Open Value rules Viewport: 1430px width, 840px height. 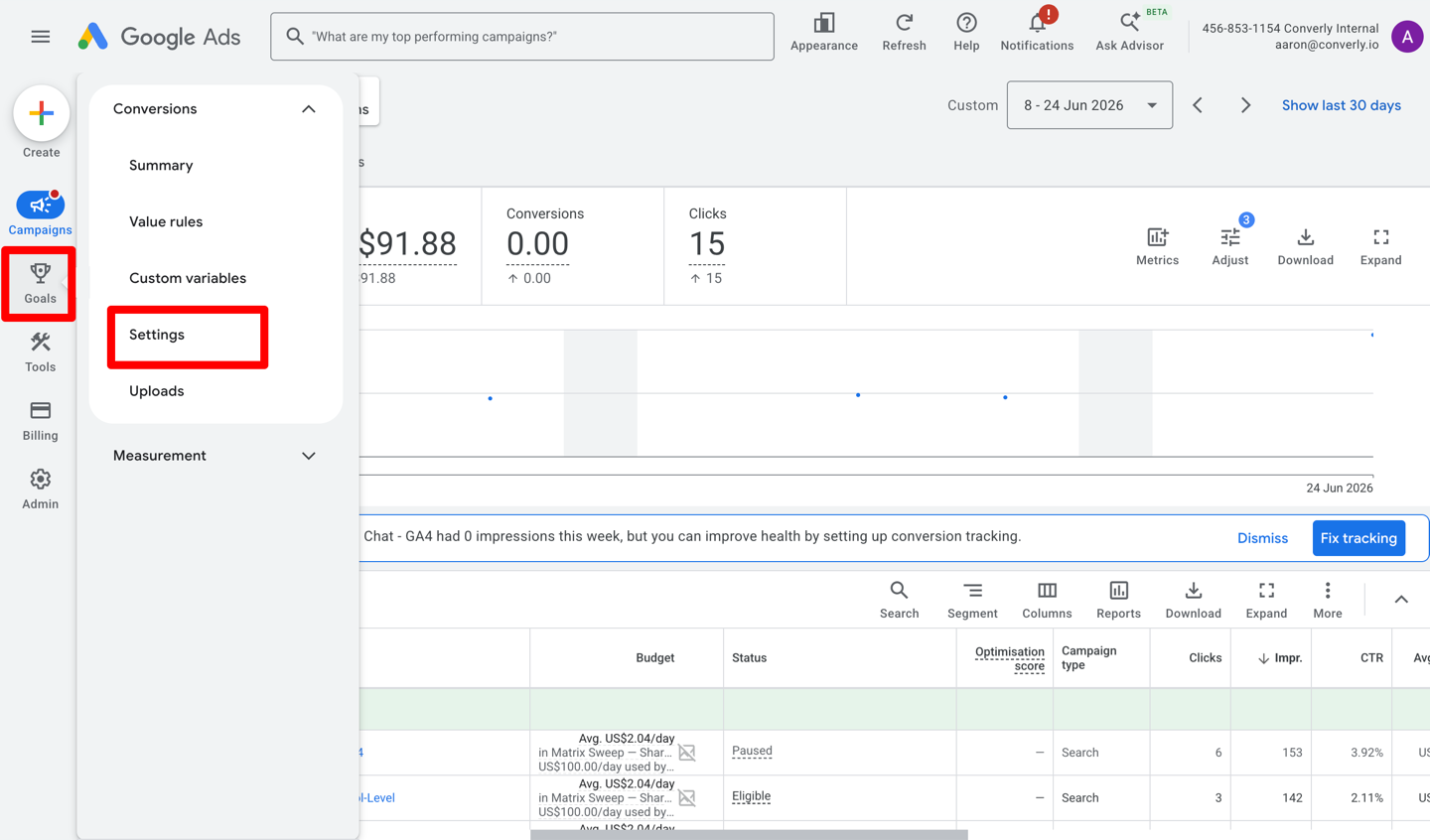coord(166,222)
